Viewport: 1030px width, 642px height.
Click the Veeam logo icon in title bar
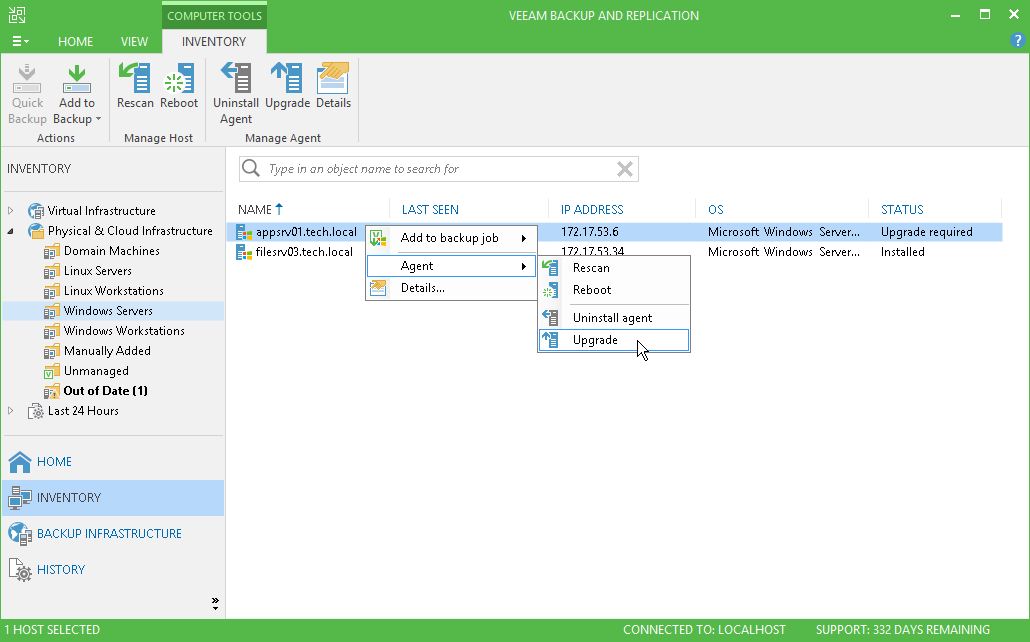coord(17,15)
